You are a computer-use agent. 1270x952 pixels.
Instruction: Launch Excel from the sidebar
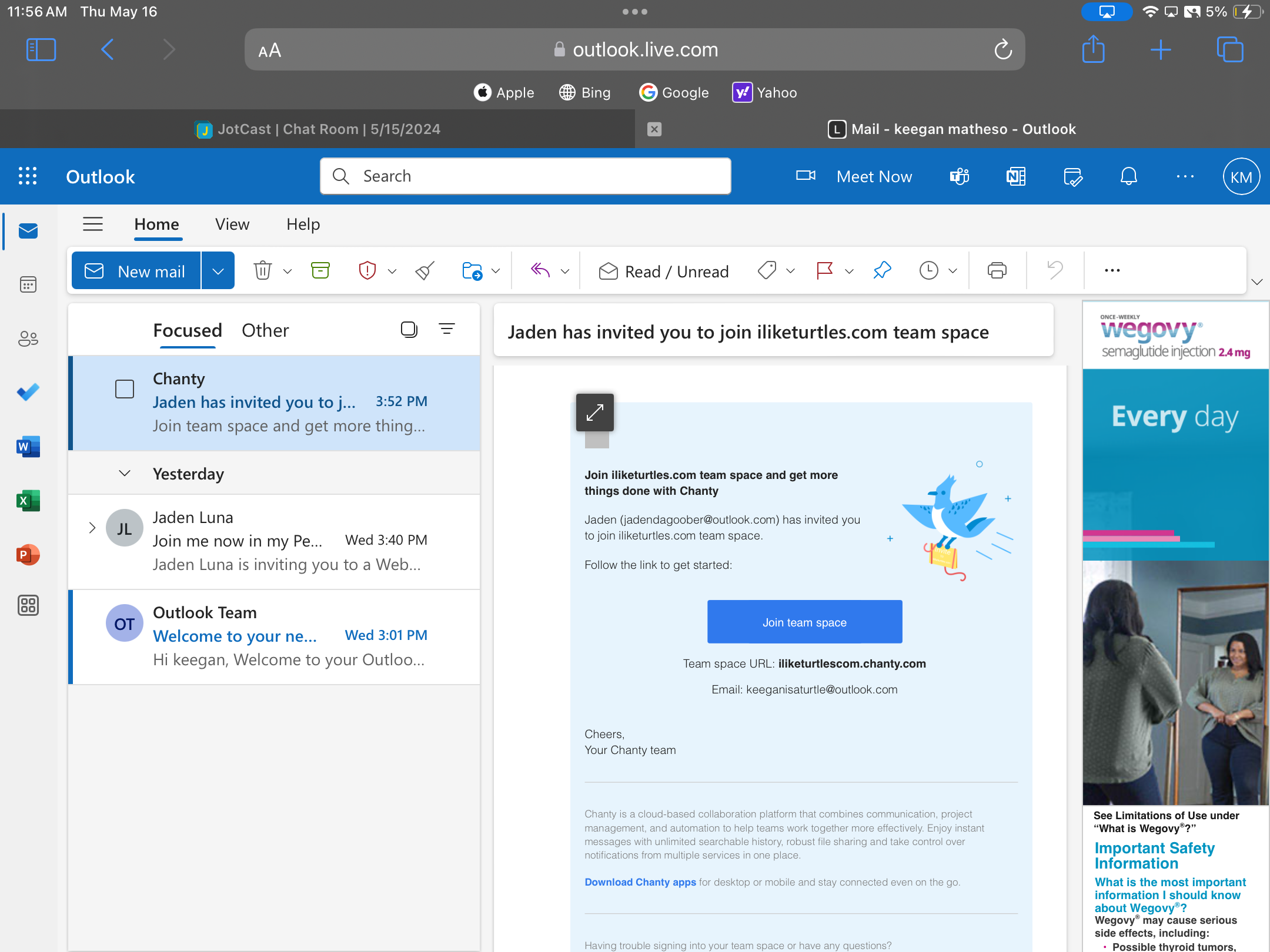click(x=28, y=501)
